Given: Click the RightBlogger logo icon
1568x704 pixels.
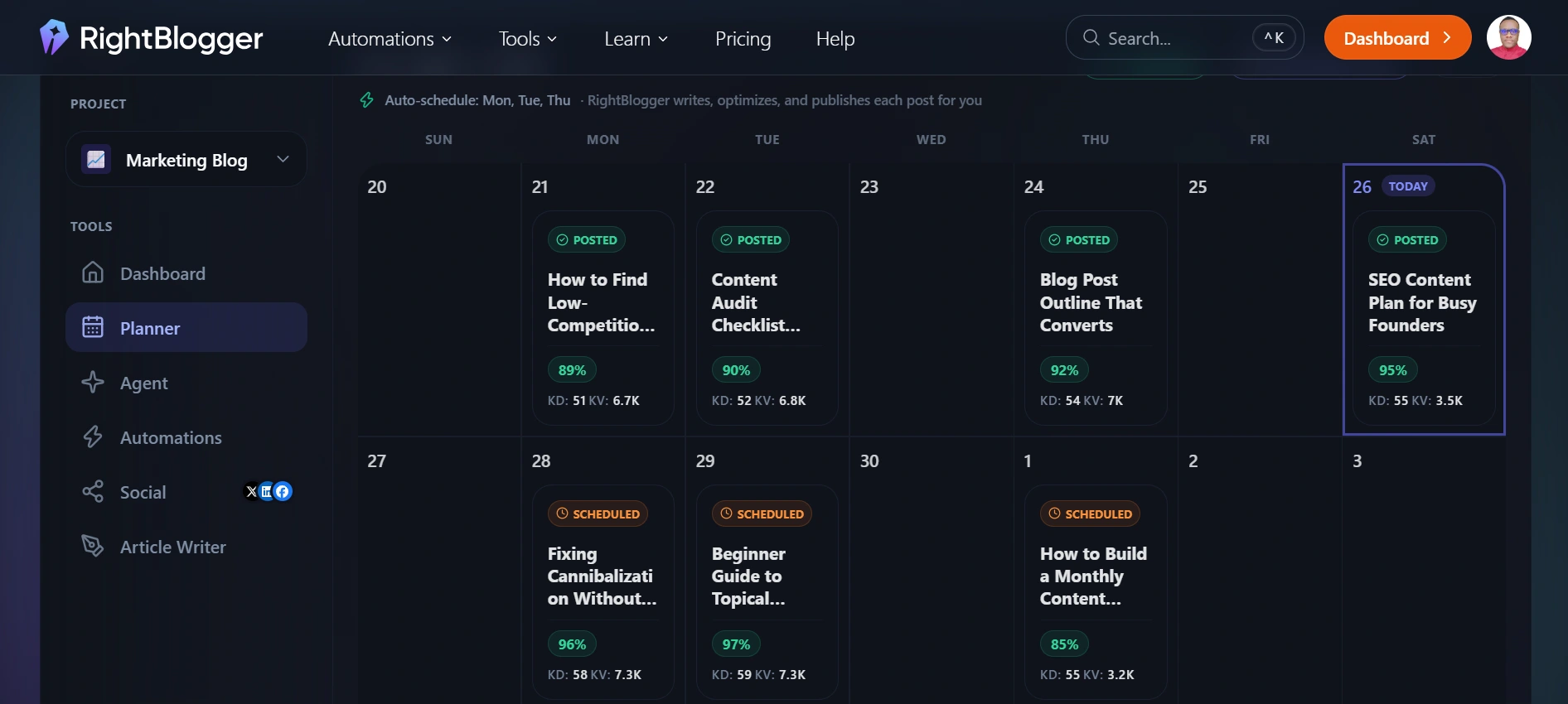Looking at the screenshot, I should 54,37.
